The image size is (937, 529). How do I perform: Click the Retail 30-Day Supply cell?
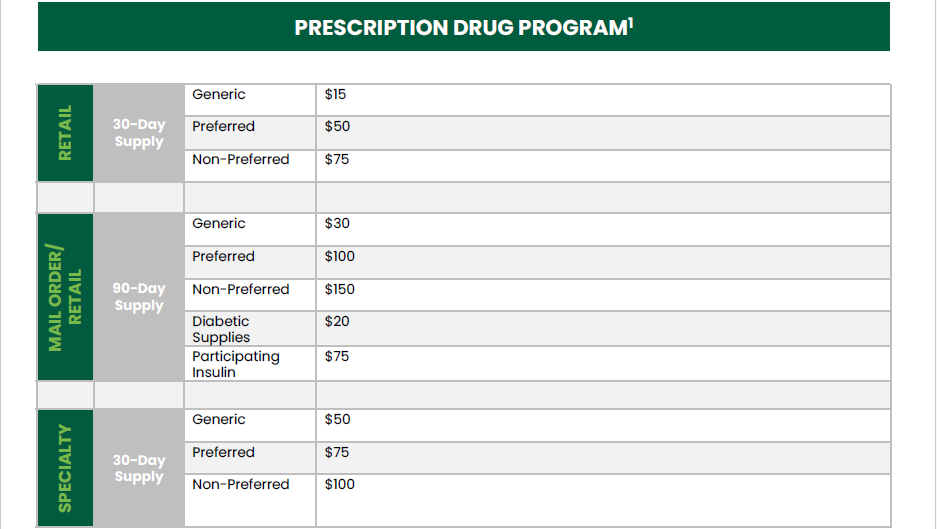pyautogui.click(x=139, y=133)
